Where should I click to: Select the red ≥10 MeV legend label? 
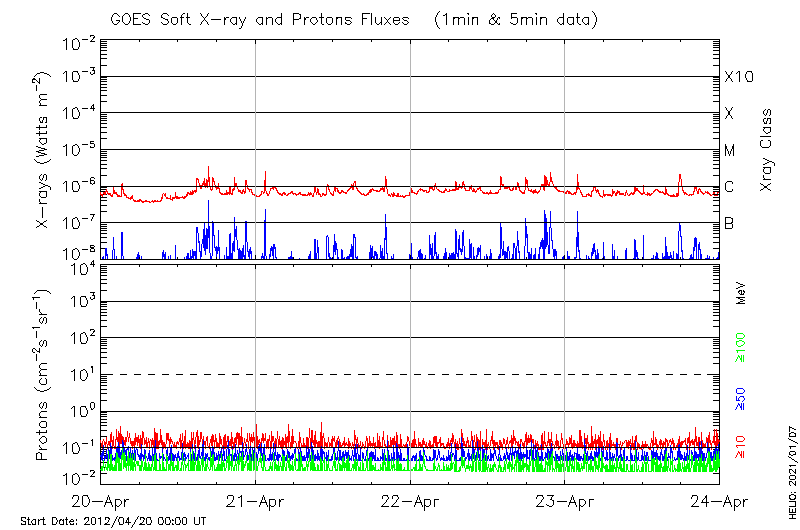[x=742, y=447]
